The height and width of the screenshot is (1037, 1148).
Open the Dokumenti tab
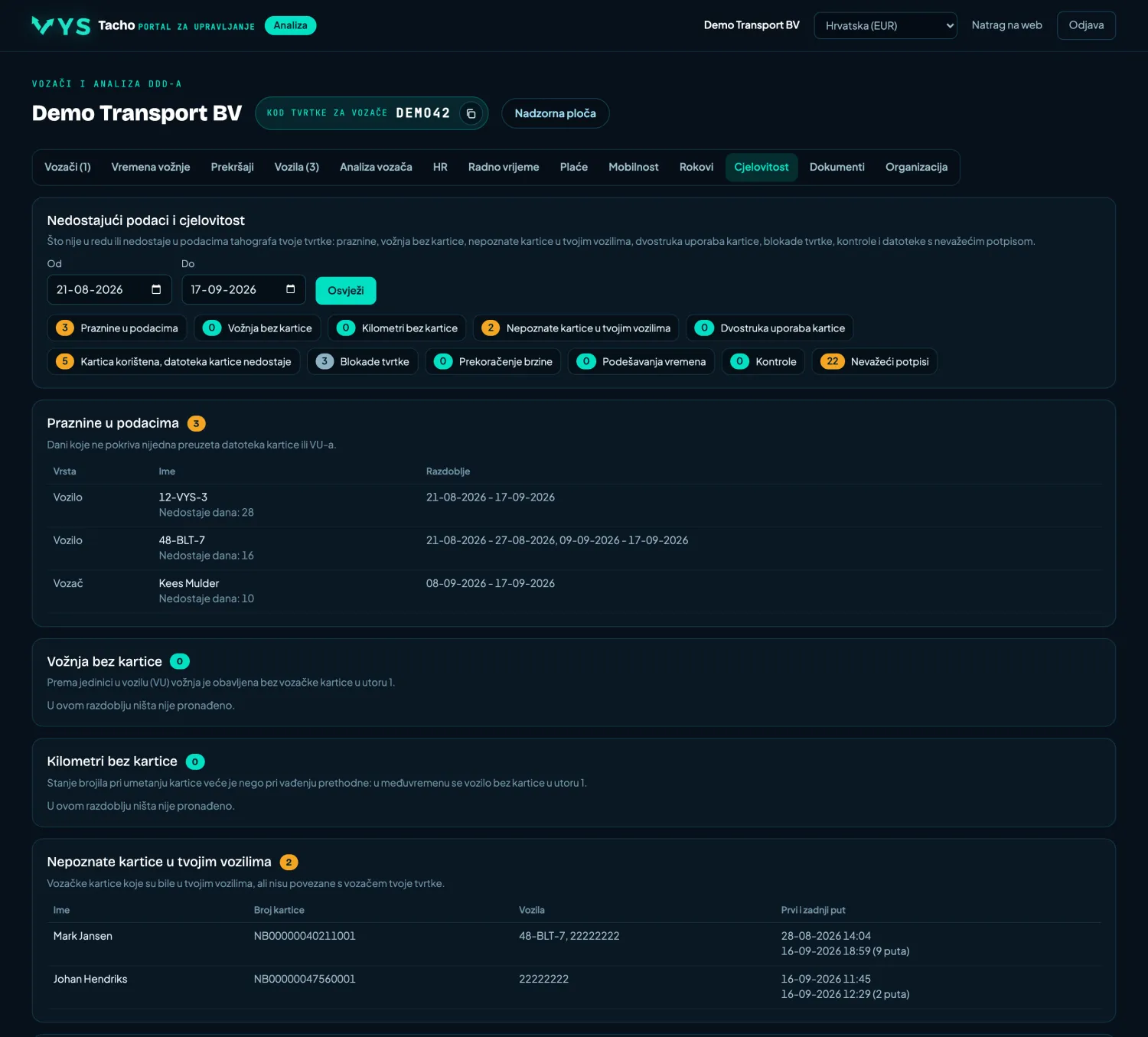(837, 167)
